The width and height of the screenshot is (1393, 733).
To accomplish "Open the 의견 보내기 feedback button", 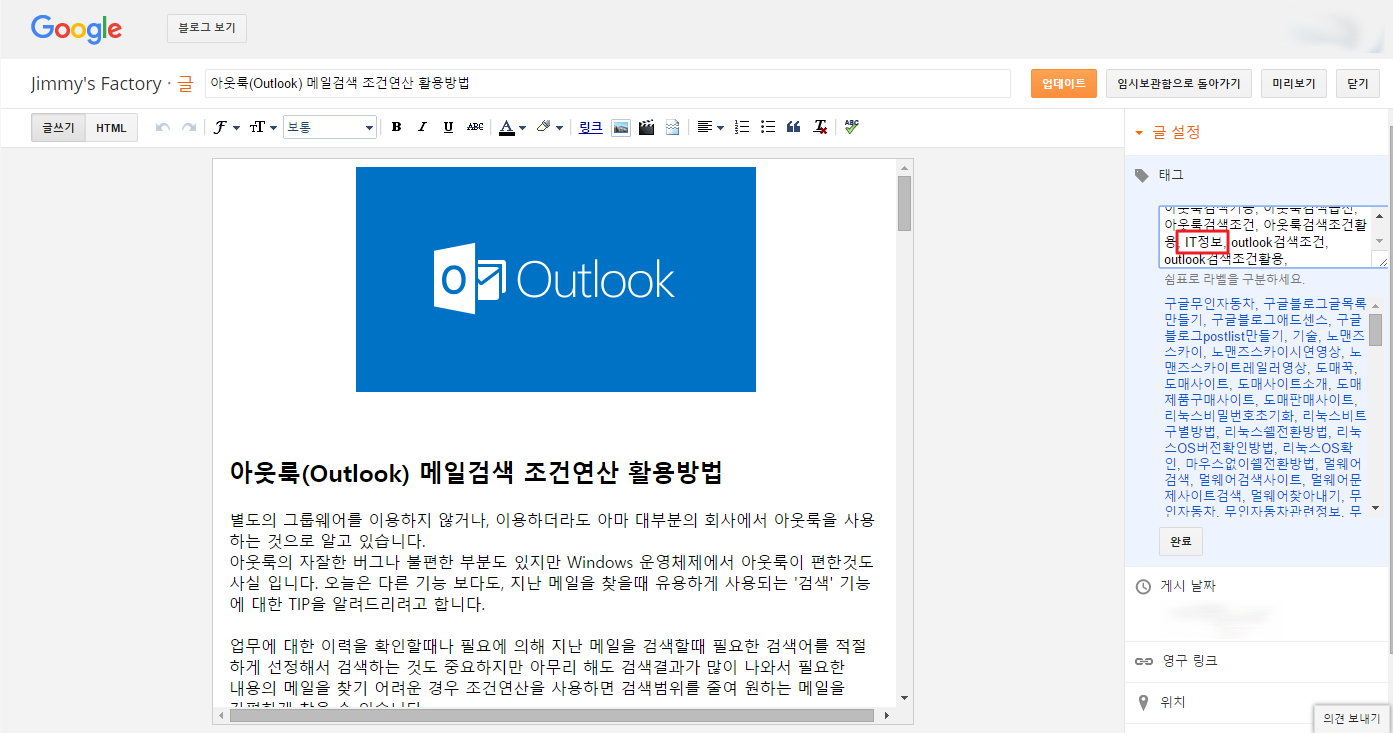I will coord(1352,719).
